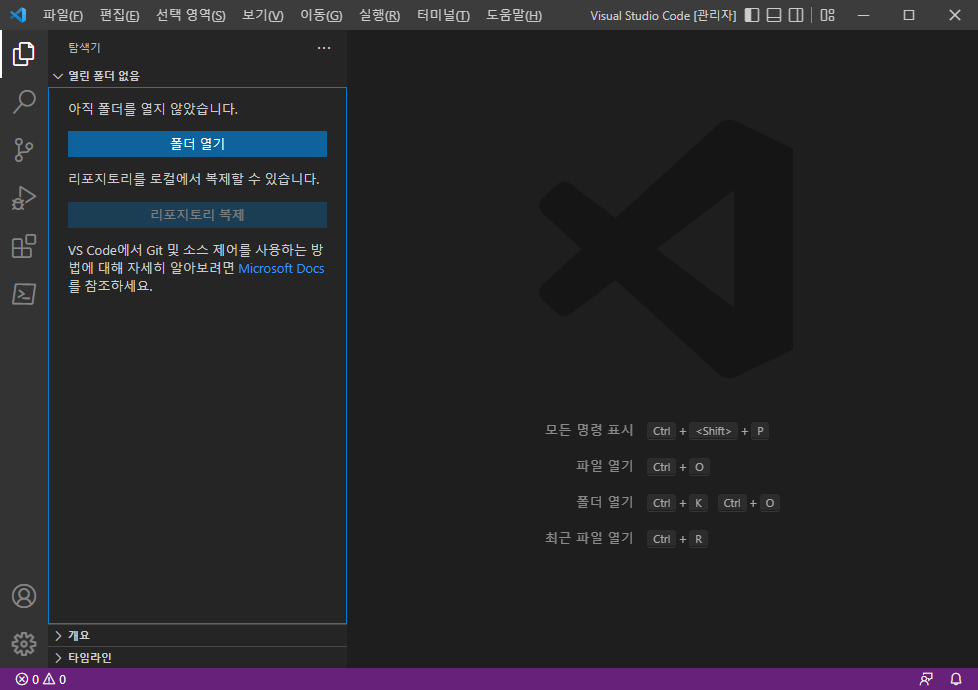Click the 폴더 열기 button

click(197, 144)
